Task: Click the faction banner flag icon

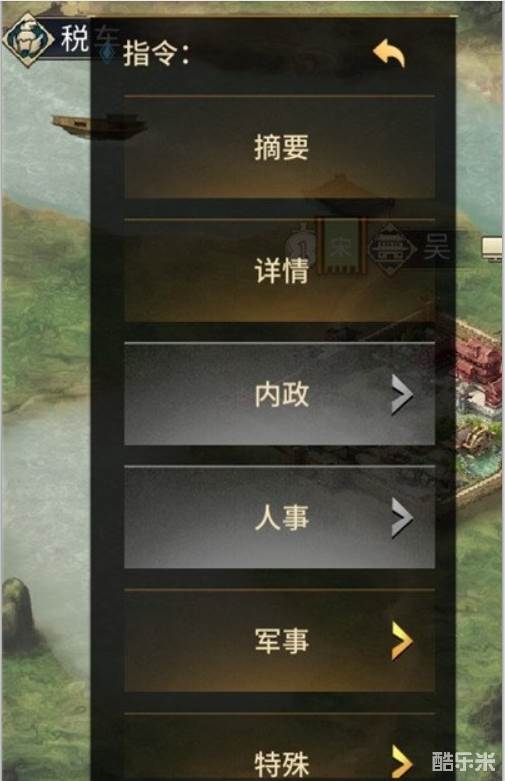Action: click(342, 248)
